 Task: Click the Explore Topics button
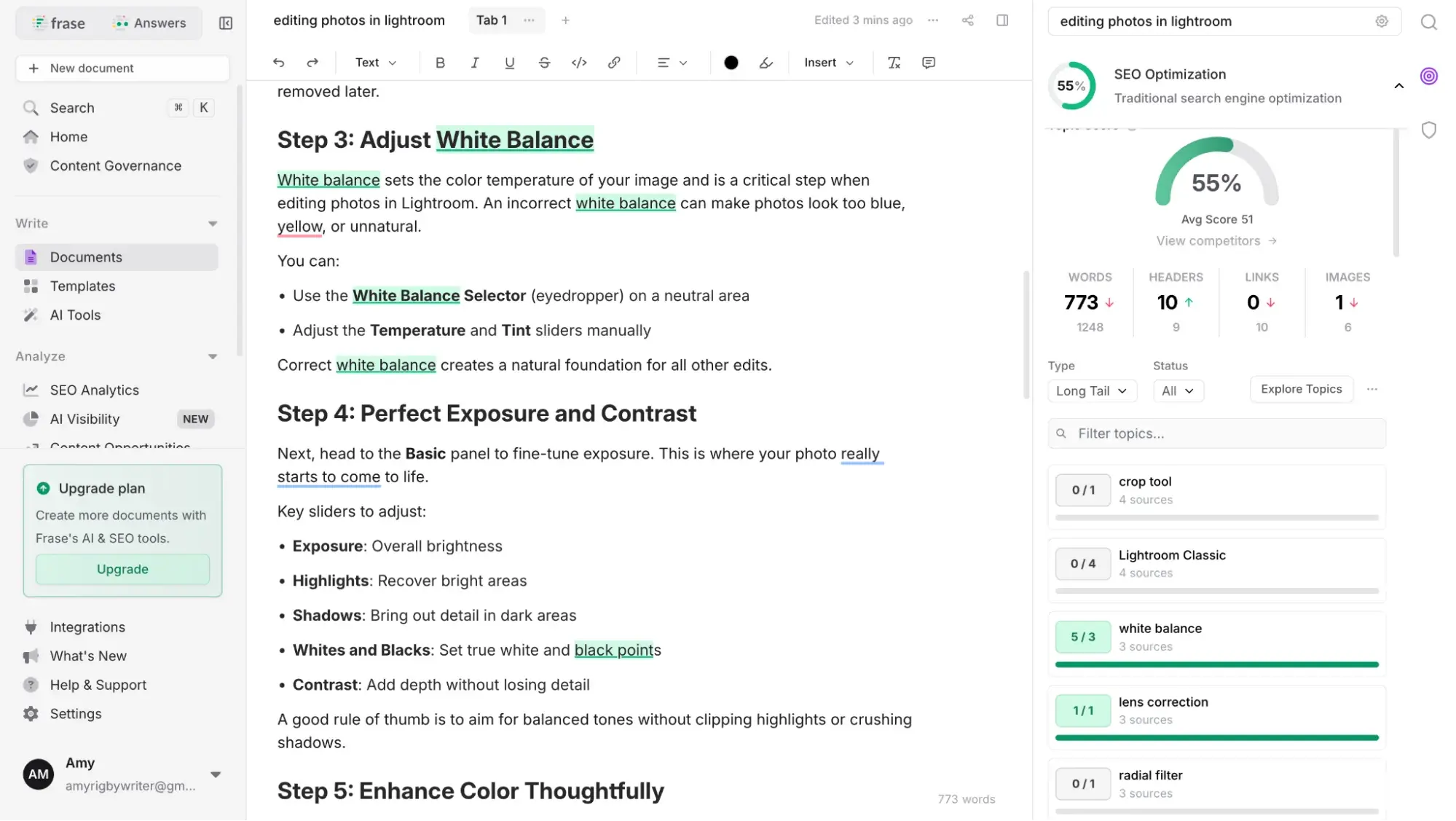click(x=1301, y=389)
